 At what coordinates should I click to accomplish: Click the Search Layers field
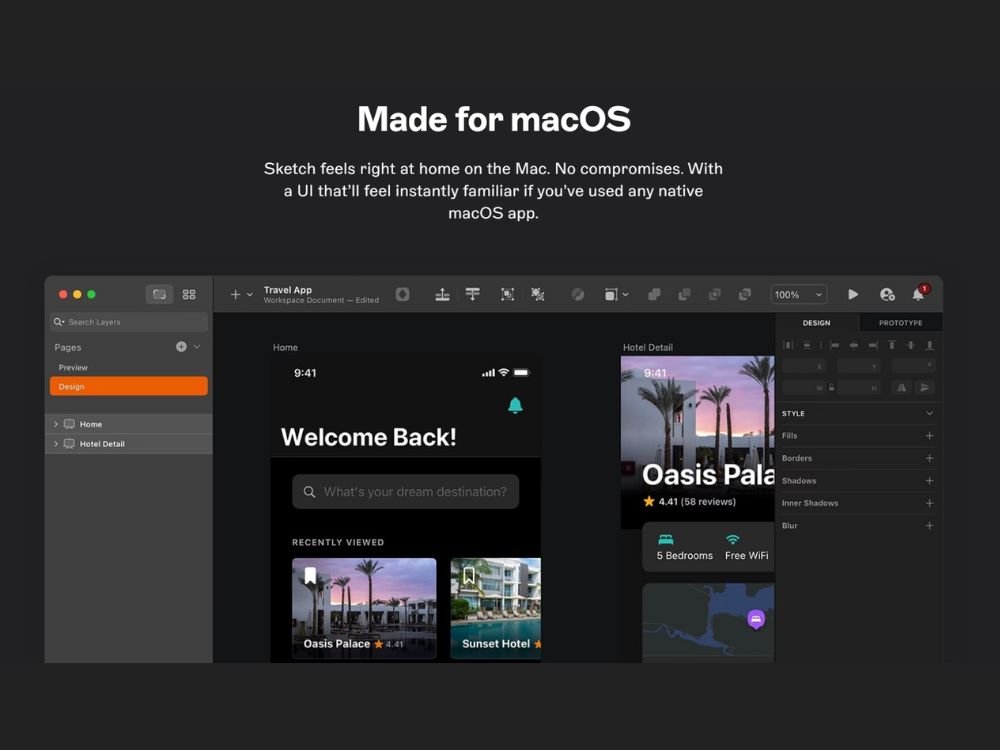129,322
